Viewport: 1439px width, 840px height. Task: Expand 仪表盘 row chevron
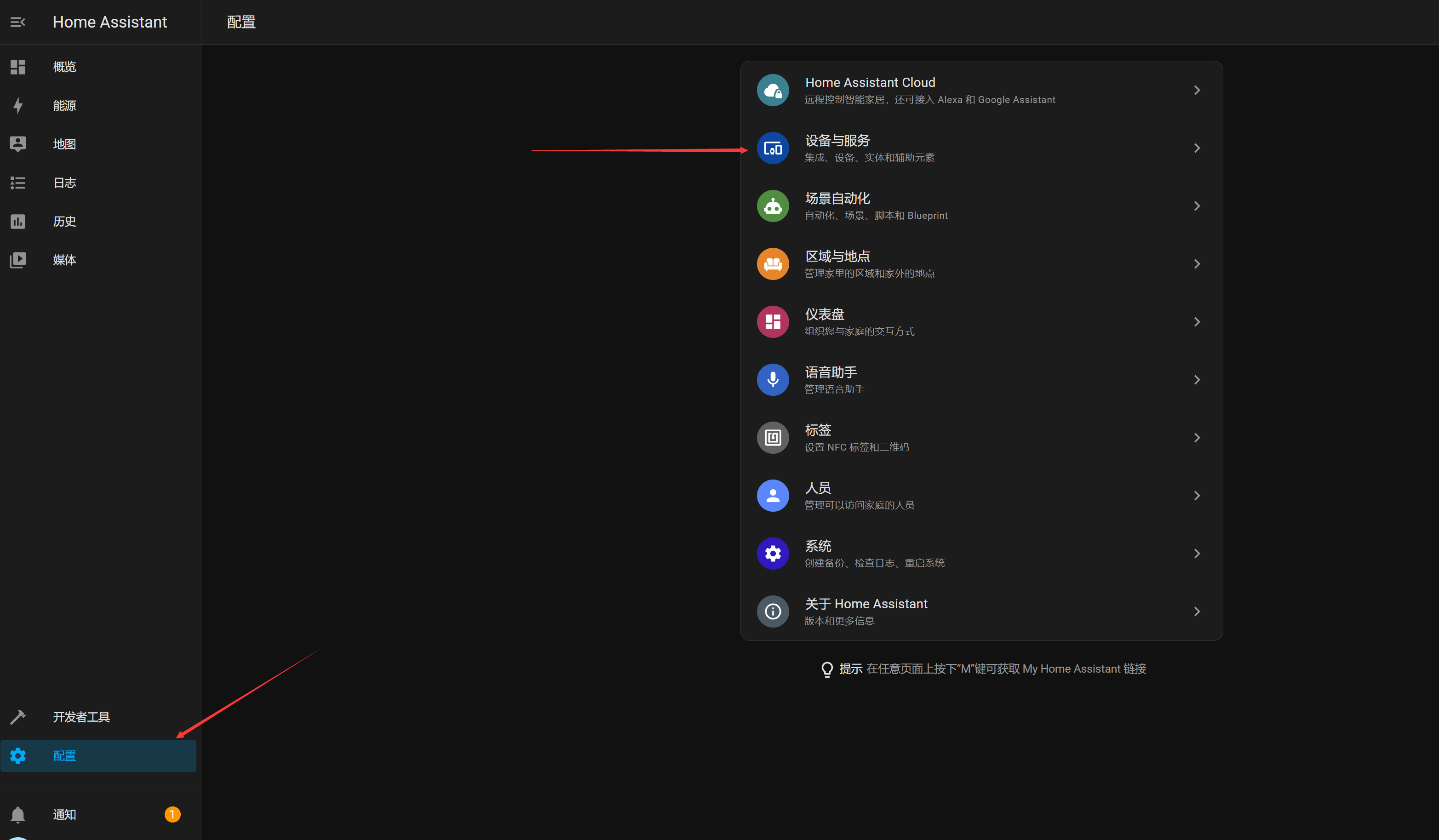pyautogui.click(x=1197, y=322)
